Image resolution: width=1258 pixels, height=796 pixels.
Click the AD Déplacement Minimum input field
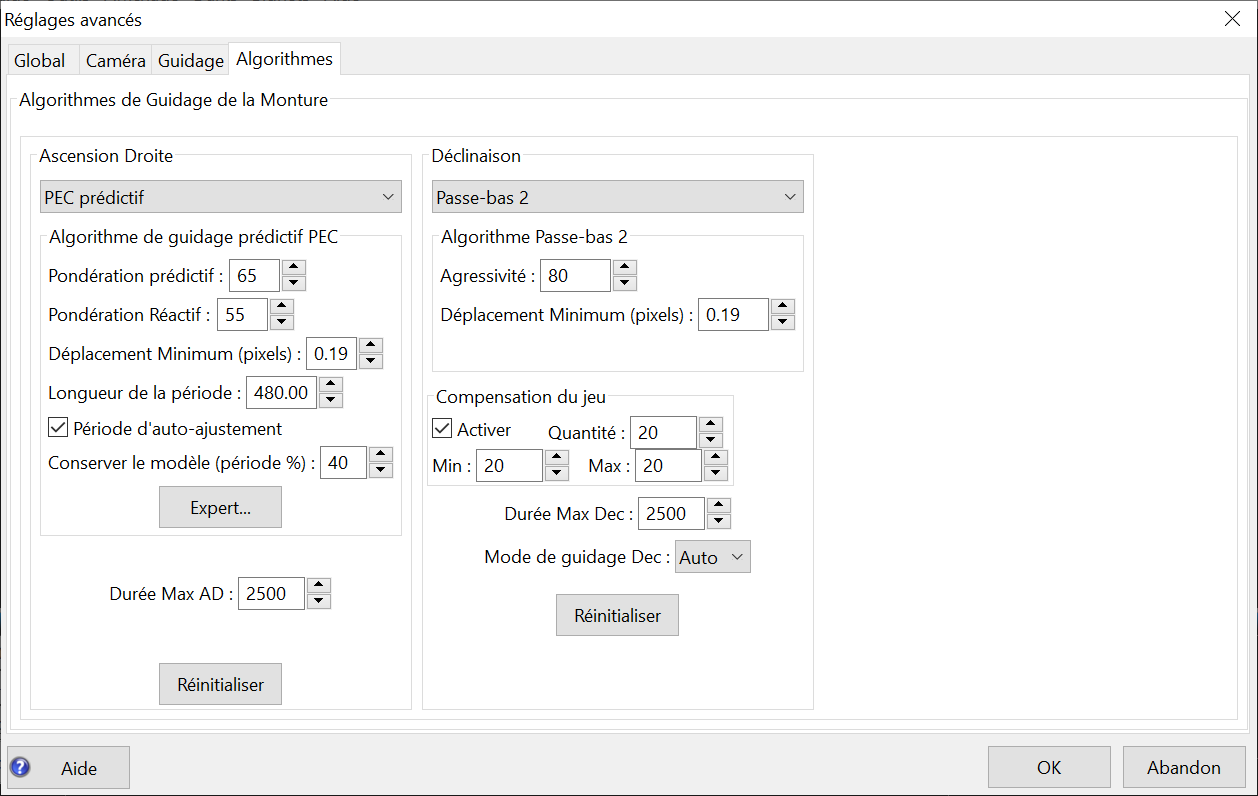point(332,353)
